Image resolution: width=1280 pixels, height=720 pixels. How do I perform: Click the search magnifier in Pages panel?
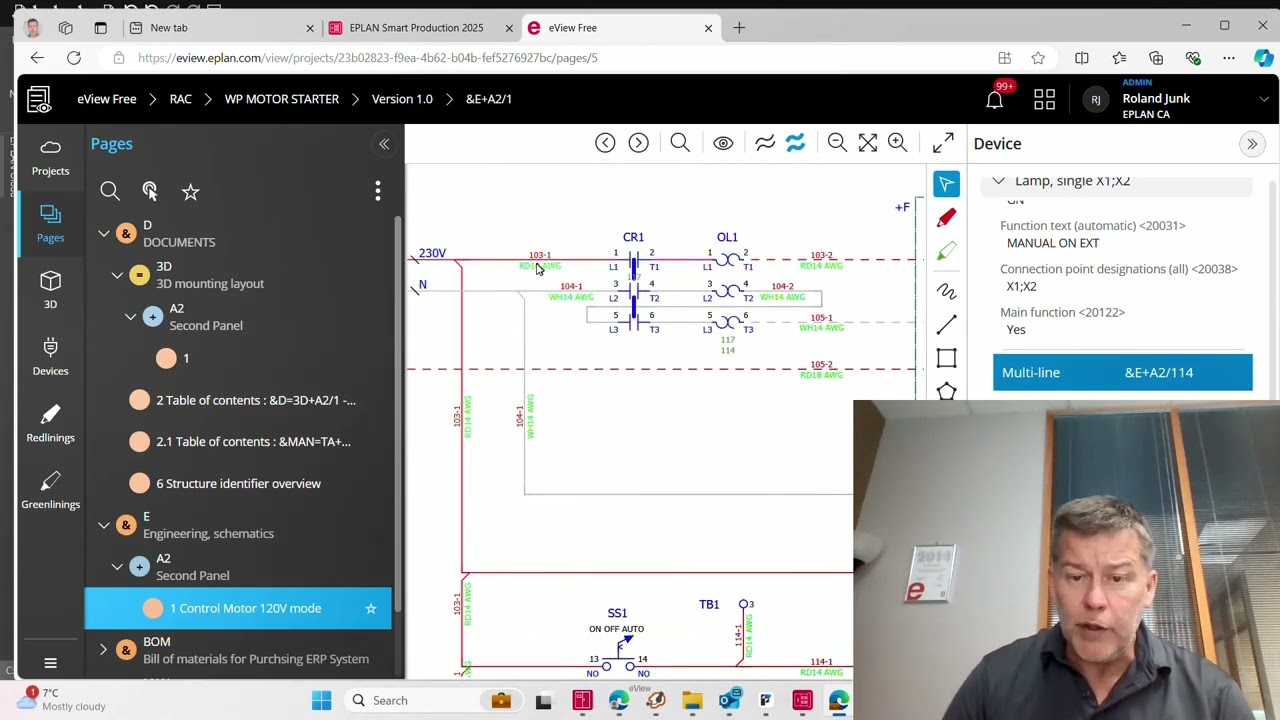[x=110, y=191]
